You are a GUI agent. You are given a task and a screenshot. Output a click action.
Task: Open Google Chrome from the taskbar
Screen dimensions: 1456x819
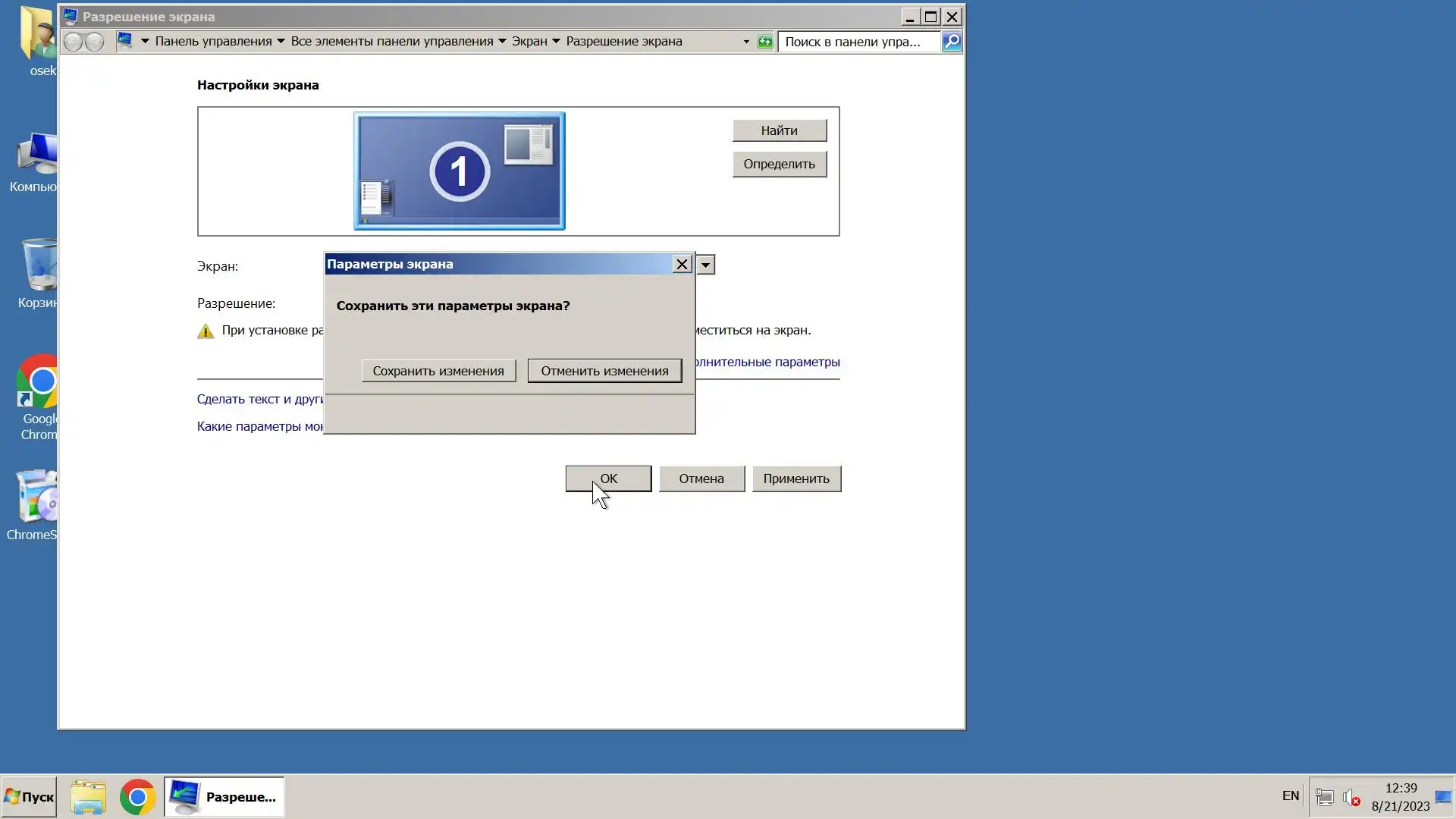(x=137, y=797)
